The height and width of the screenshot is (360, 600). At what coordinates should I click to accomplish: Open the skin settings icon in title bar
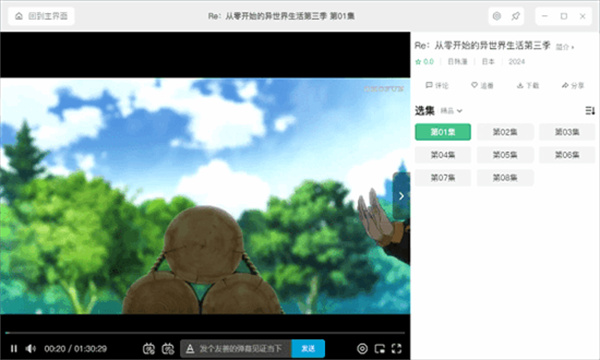coord(497,16)
